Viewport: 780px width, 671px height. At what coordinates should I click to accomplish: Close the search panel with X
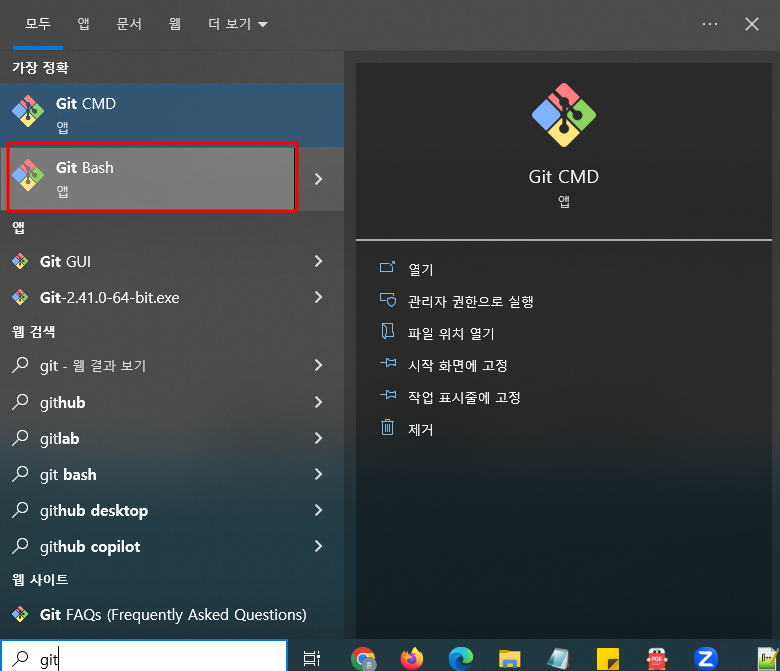pos(752,24)
